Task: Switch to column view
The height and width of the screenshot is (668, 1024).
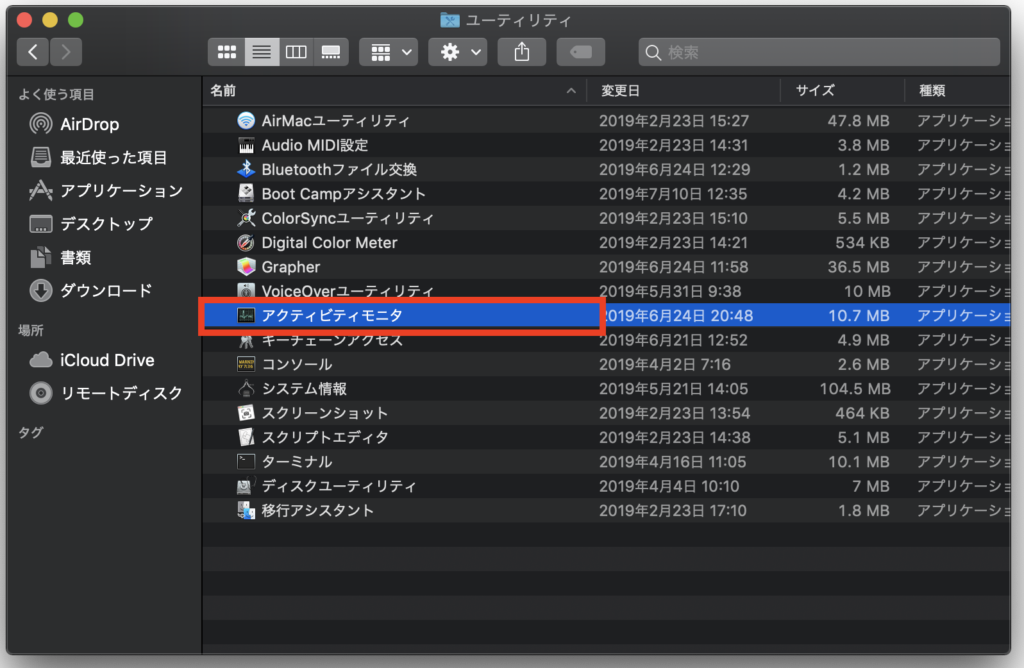Action: click(x=296, y=52)
